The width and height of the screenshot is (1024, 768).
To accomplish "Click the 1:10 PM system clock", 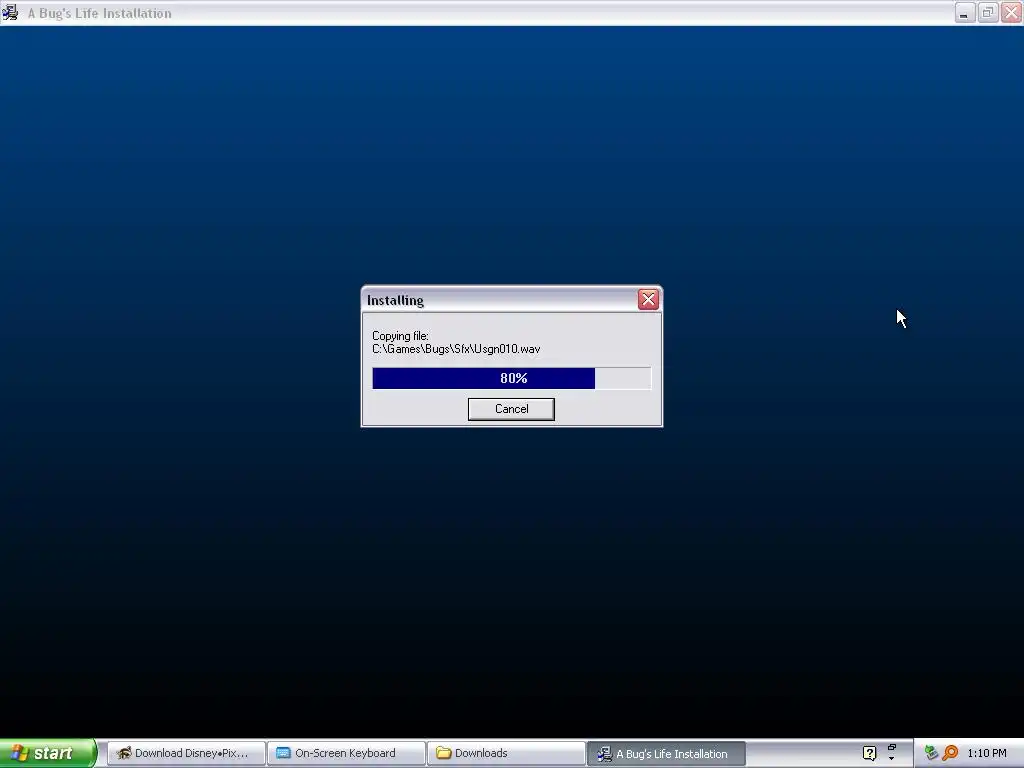I will pos(987,753).
